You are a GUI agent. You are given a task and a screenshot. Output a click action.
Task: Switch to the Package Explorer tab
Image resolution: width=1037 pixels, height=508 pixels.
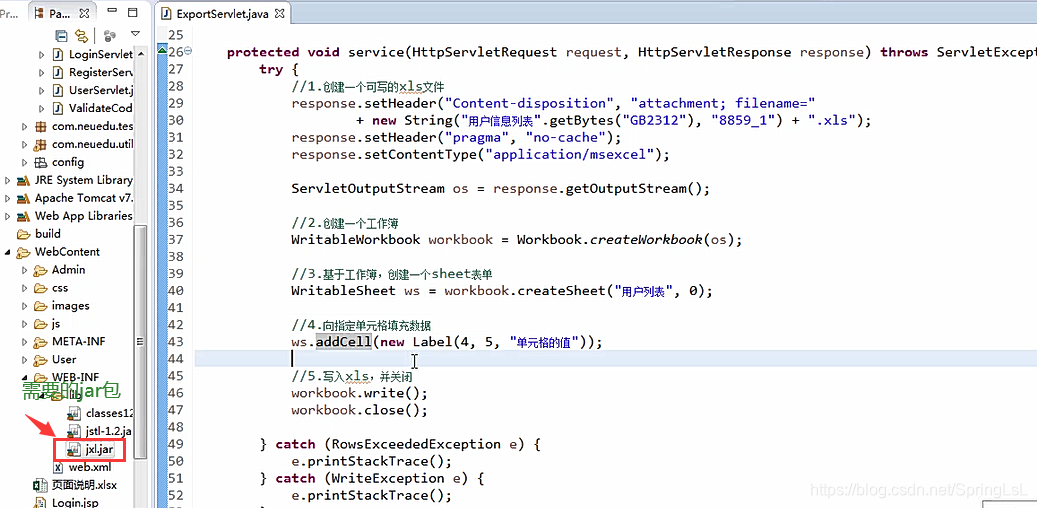pos(60,13)
